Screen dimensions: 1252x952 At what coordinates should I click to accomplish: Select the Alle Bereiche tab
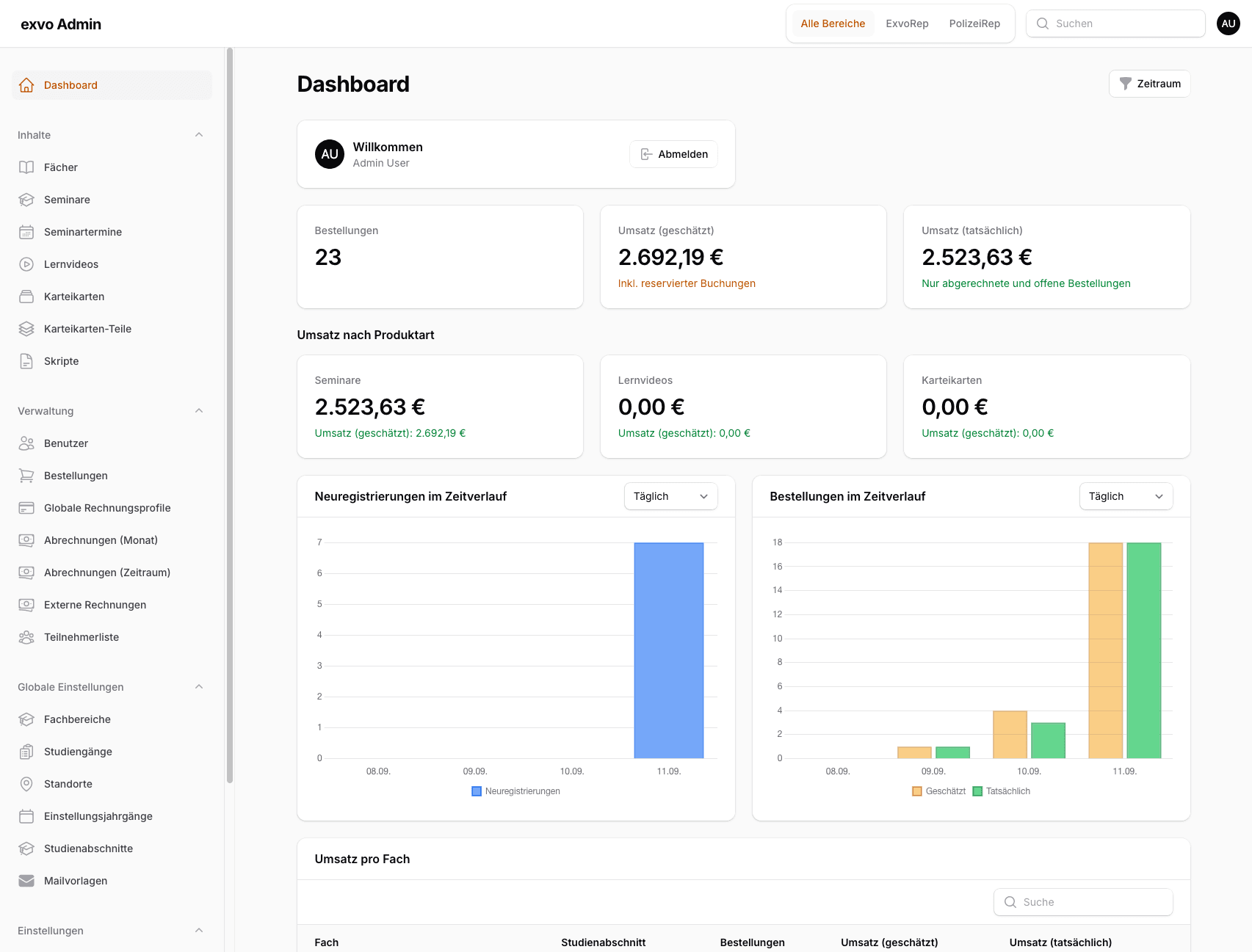(833, 23)
